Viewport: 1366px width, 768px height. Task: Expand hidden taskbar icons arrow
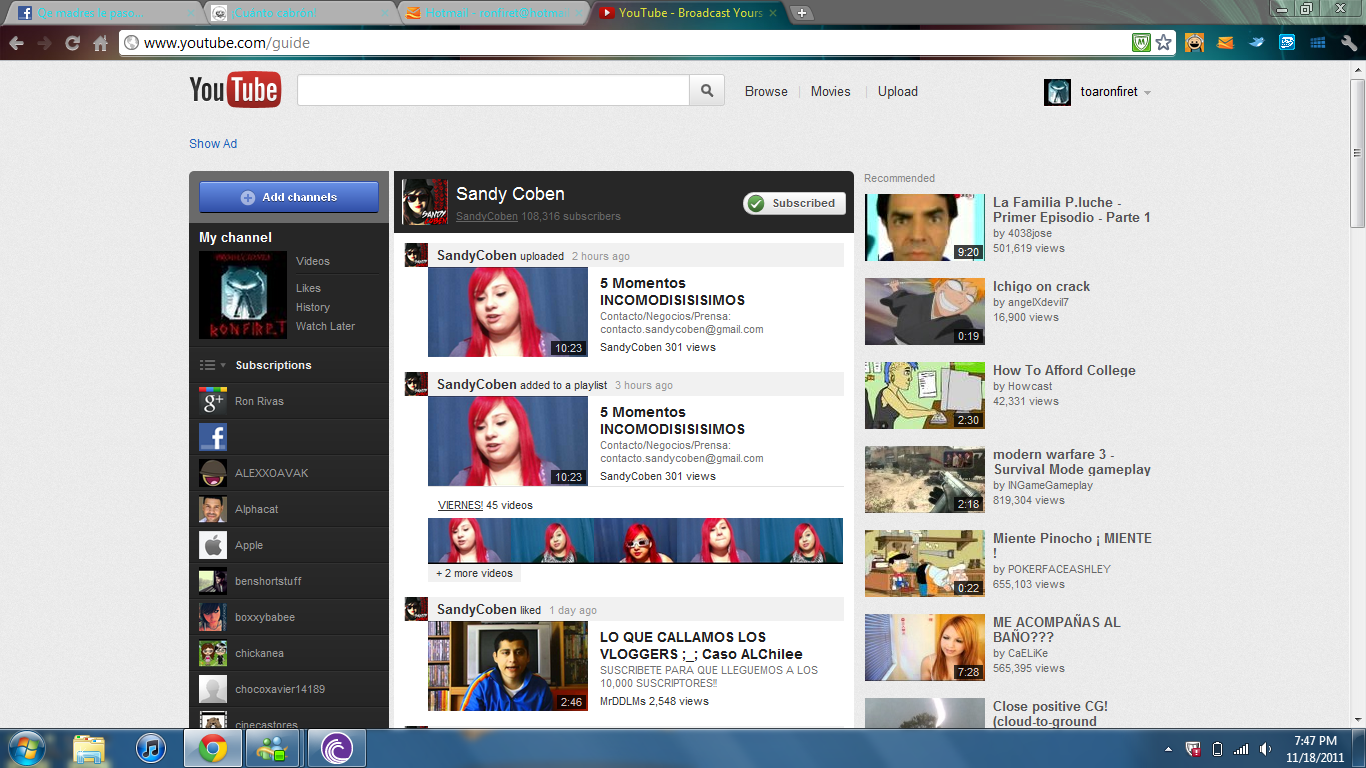(1168, 747)
